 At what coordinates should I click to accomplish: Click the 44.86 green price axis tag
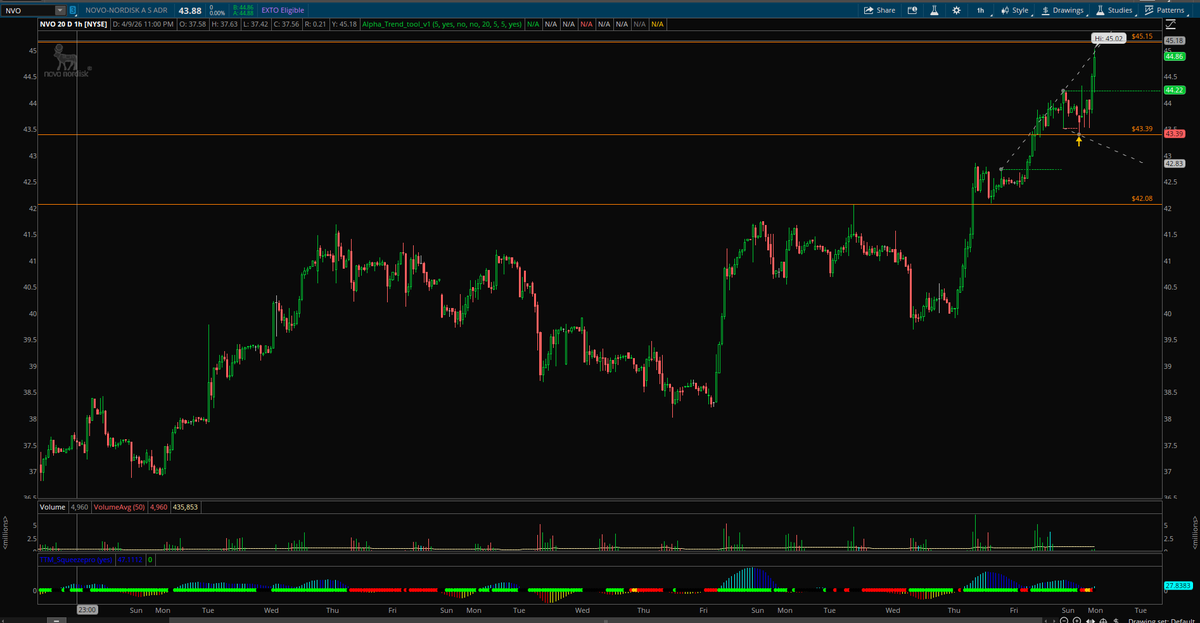click(x=1174, y=57)
